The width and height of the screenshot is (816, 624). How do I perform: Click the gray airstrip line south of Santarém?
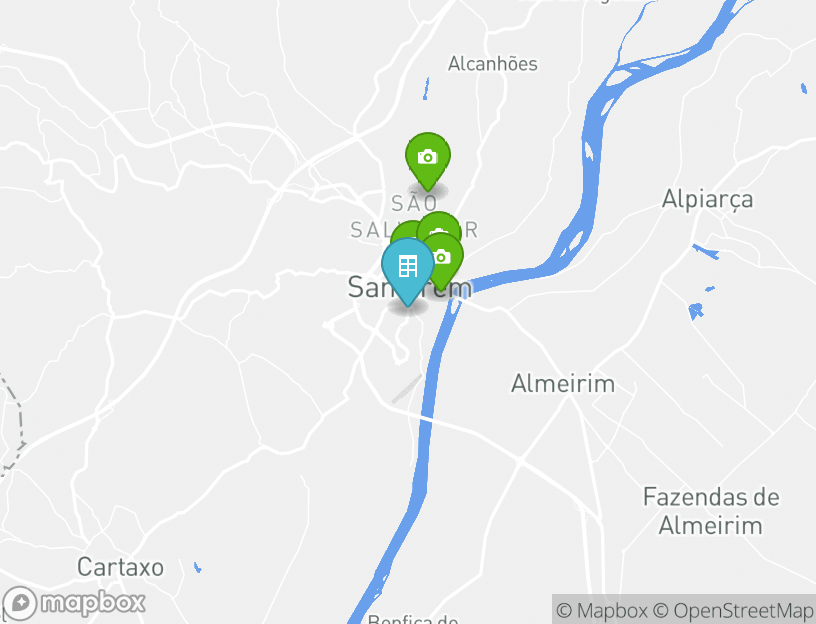point(406,388)
